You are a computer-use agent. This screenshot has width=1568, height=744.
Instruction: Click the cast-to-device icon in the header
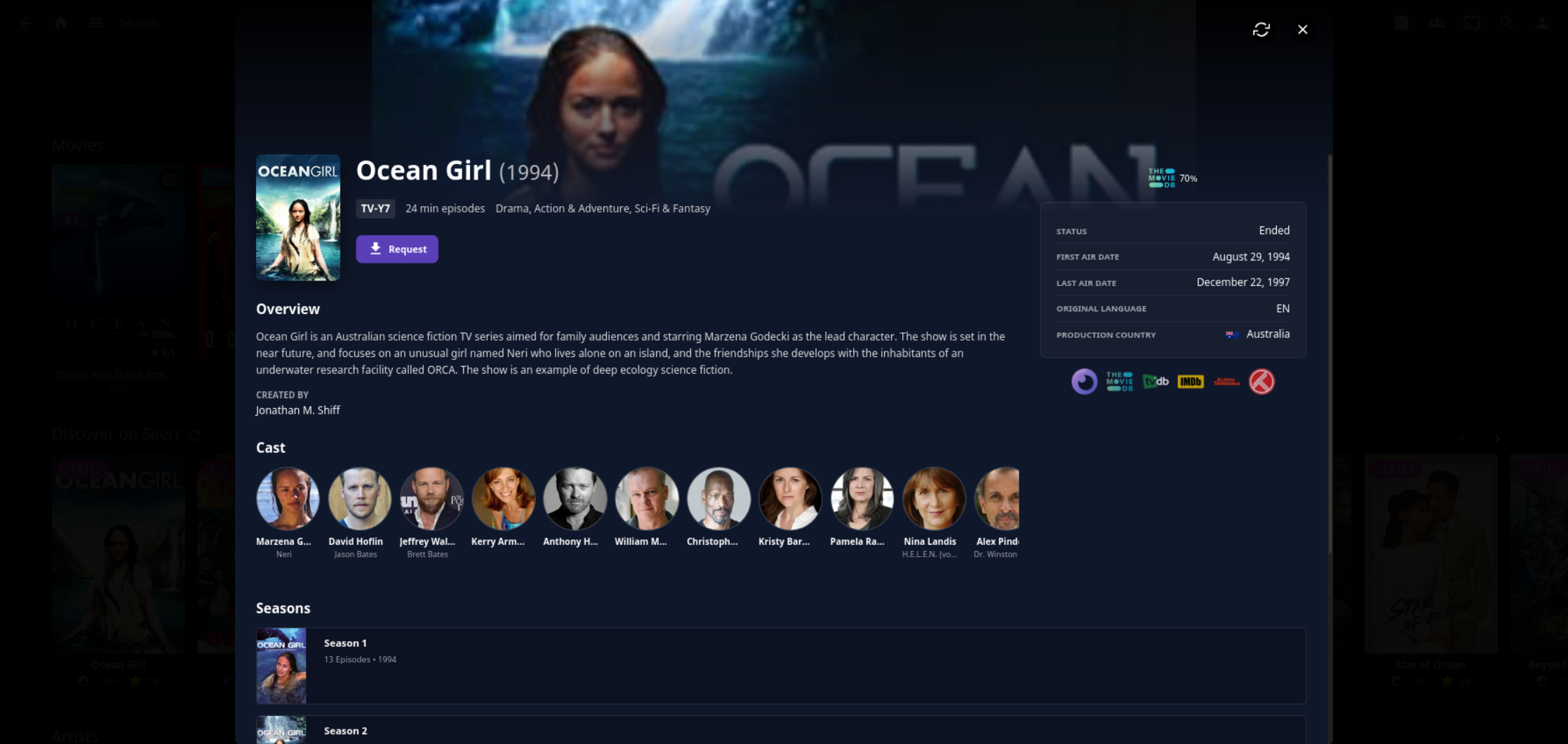1472,22
